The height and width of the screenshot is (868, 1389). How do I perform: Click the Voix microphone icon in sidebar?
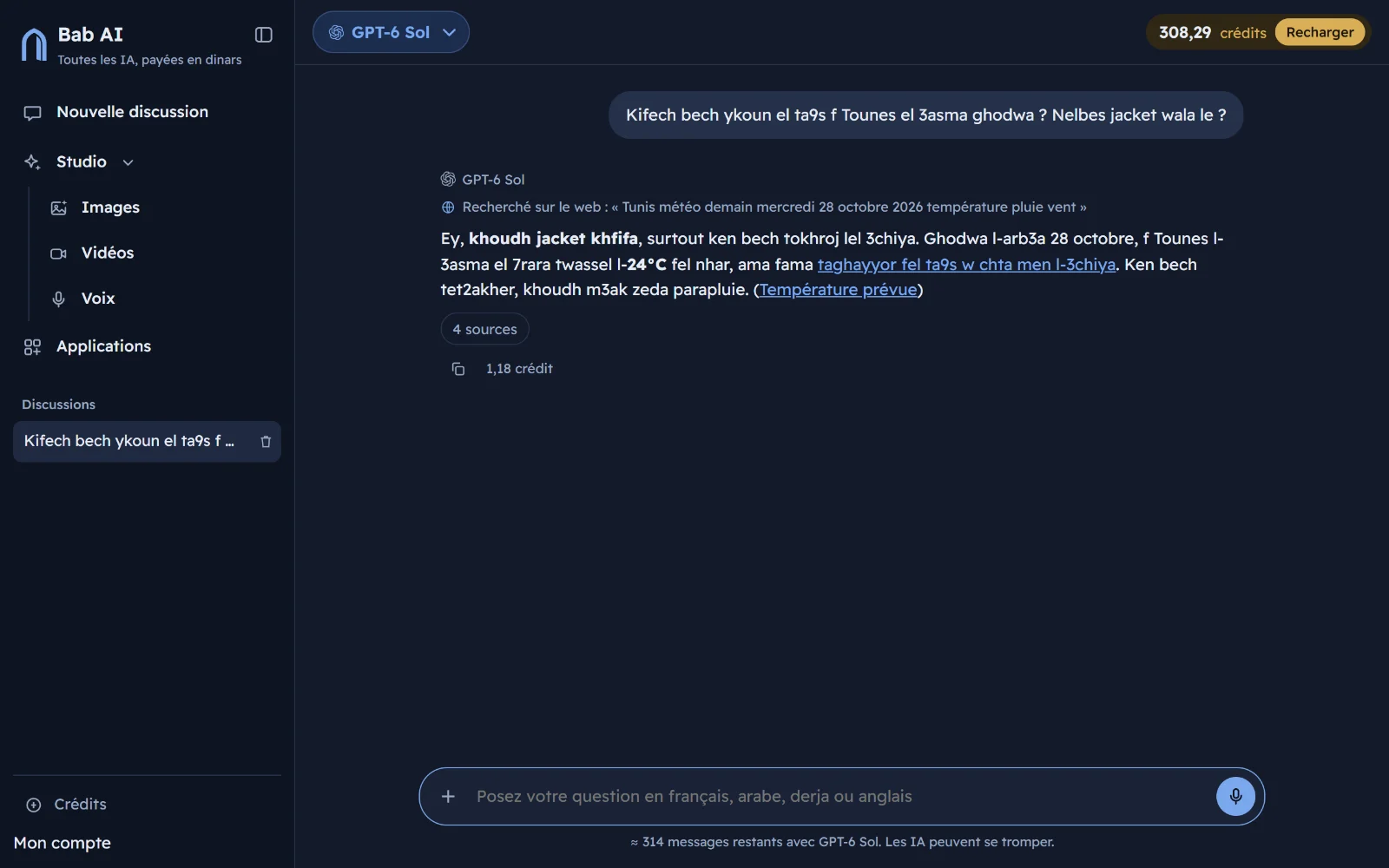click(58, 299)
